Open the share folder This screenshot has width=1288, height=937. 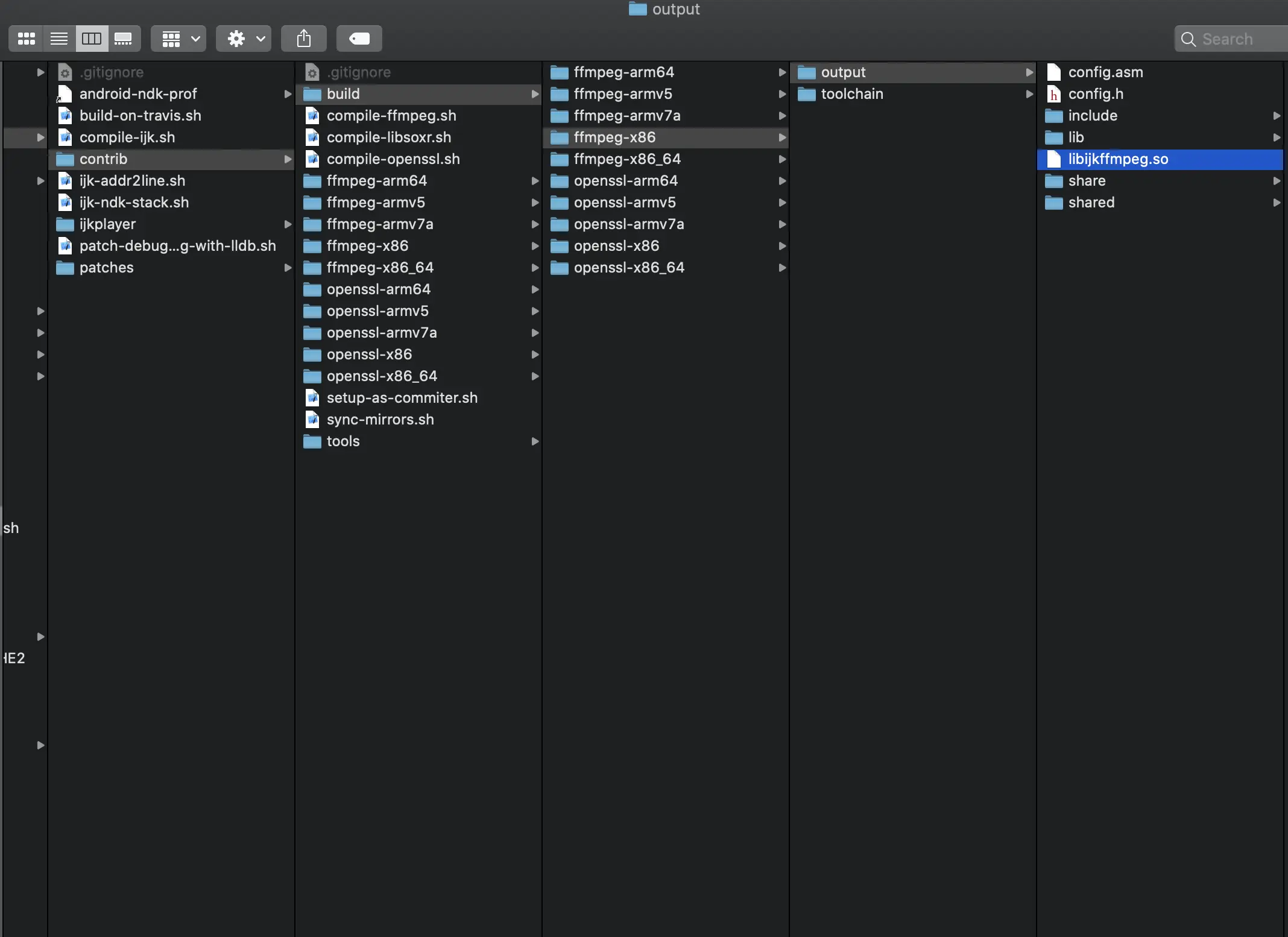1160,181
